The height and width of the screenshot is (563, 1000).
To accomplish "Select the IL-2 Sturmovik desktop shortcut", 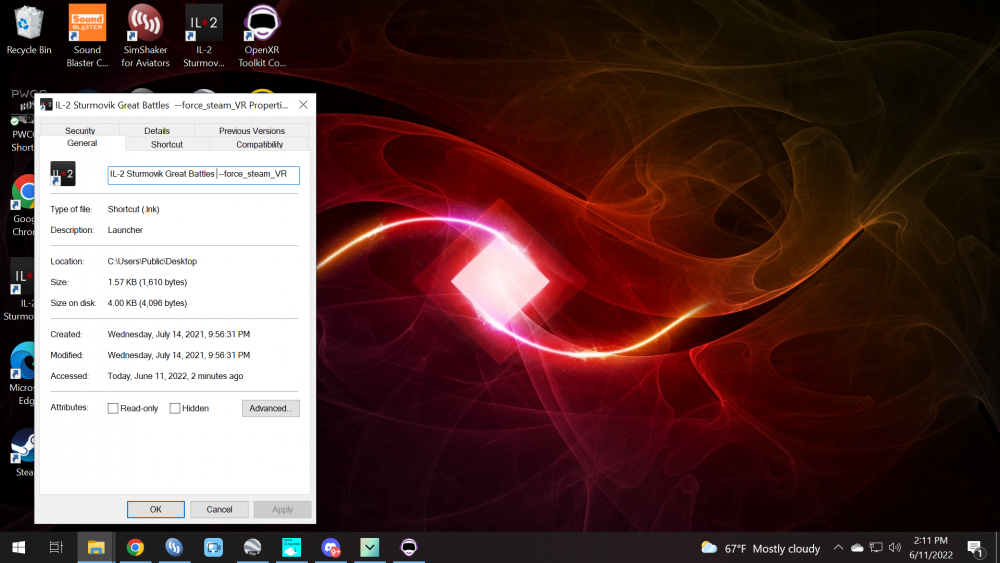I will pyautogui.click(x=203, y=24).
